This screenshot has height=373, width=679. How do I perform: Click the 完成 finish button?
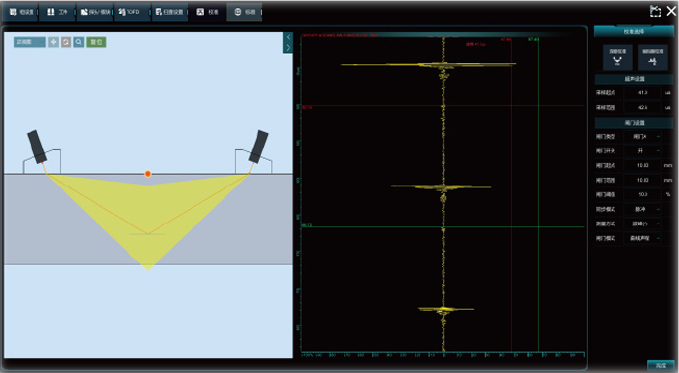(660, 366)
